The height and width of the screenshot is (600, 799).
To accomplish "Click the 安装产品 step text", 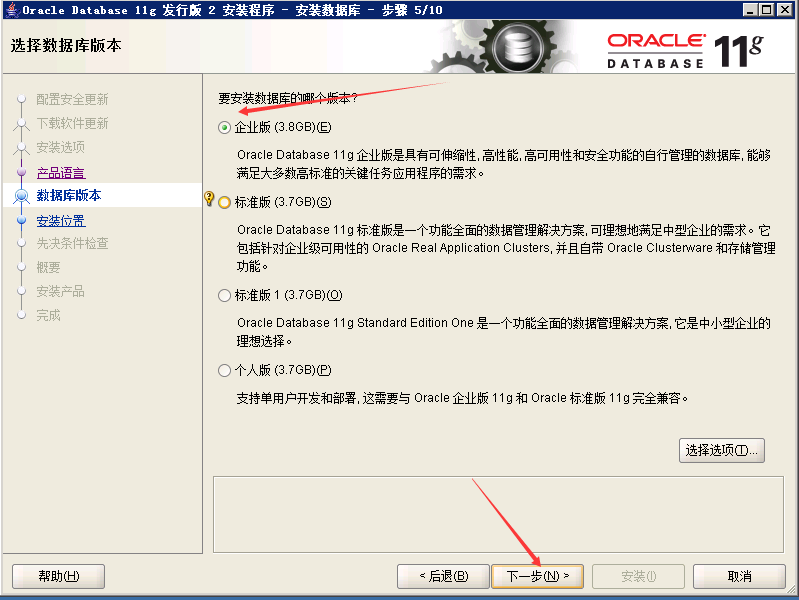I will tap(61, 292).
